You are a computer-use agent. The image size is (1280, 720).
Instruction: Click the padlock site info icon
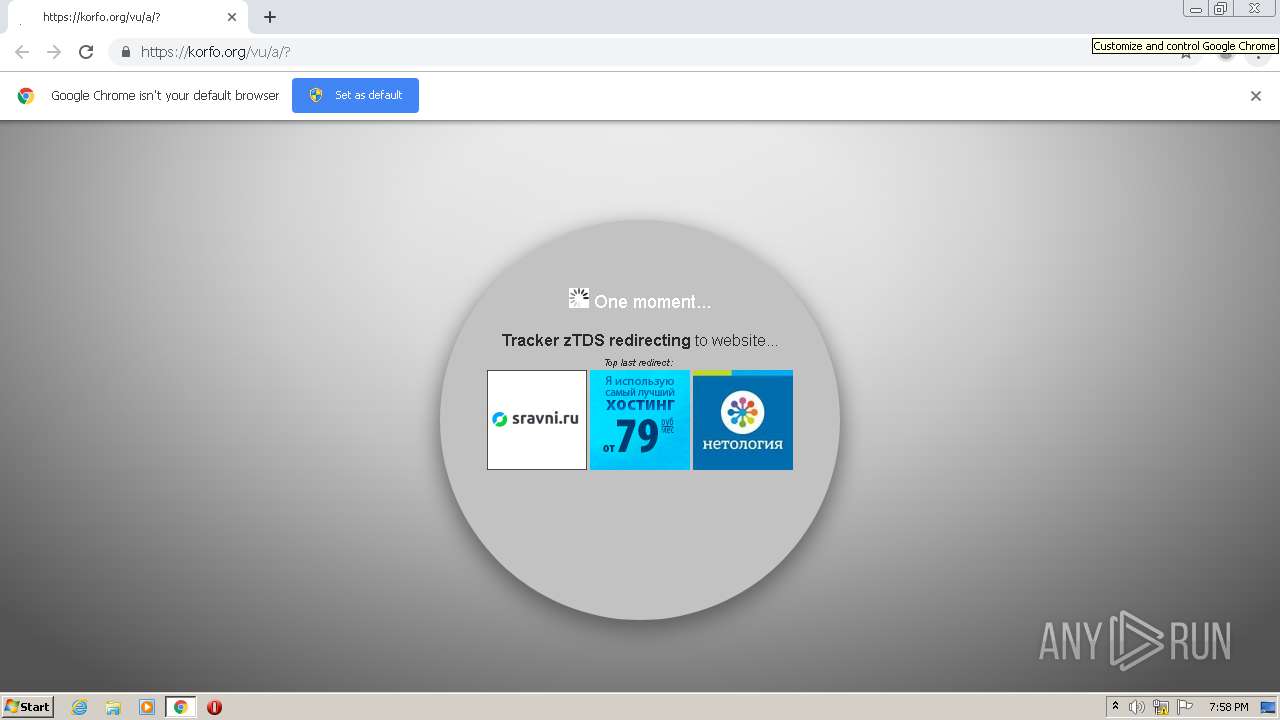click(x=125, y=52)
